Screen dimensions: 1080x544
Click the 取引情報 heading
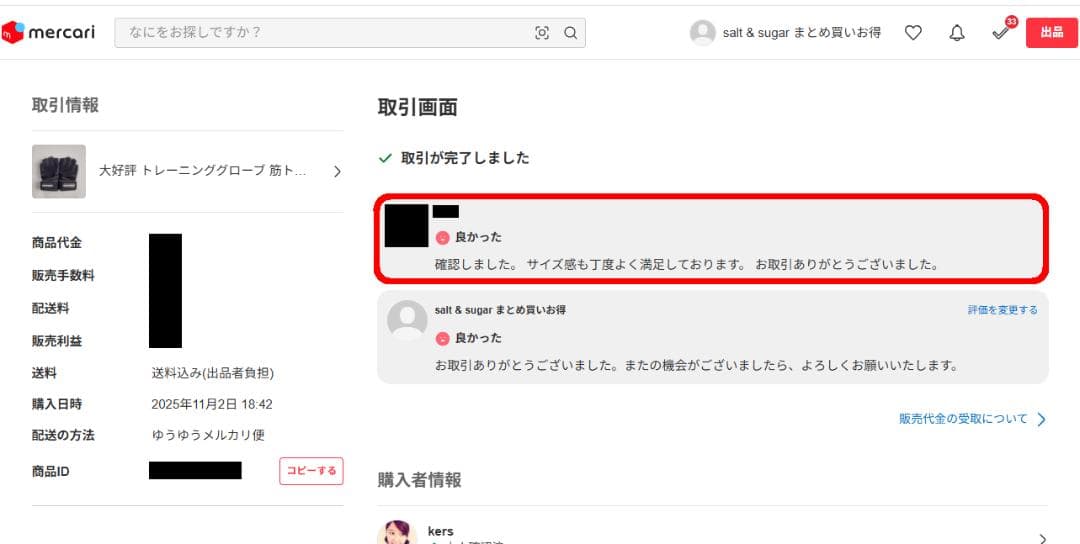click(65, 105)
